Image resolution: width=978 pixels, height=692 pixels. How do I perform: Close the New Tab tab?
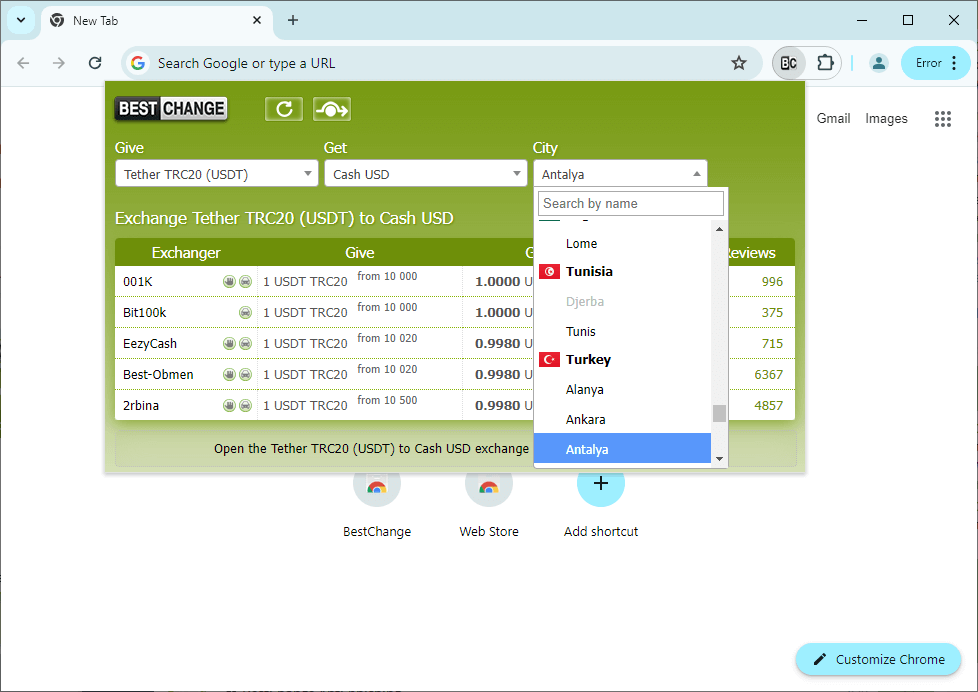coord(257,20)
